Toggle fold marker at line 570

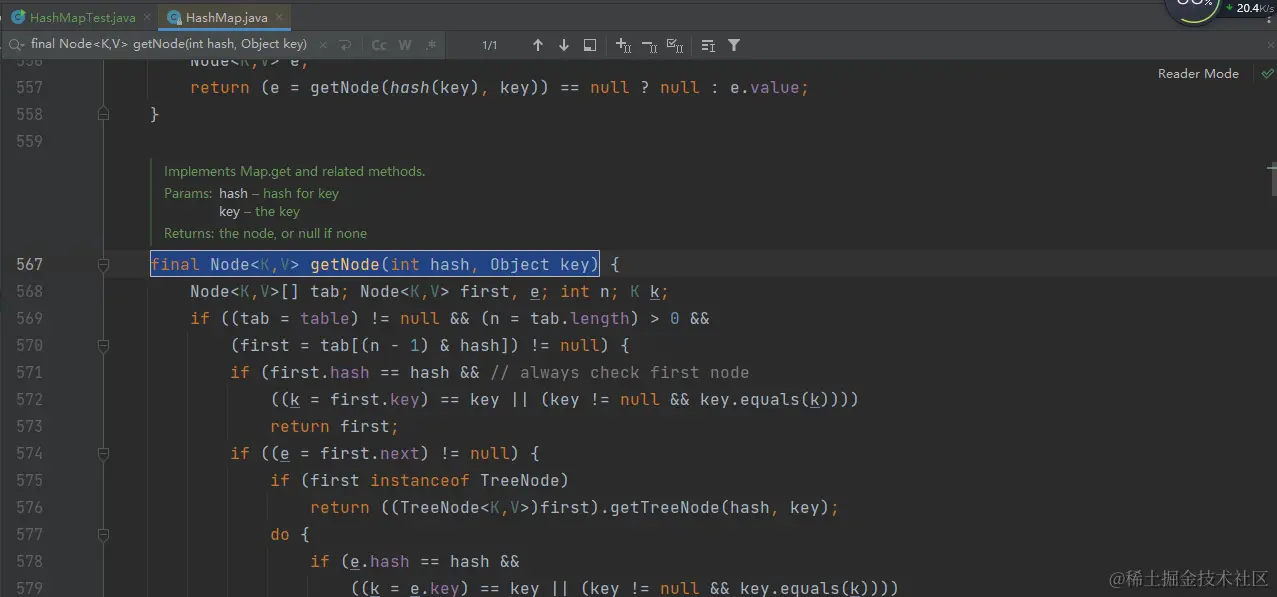pos(103,346)
